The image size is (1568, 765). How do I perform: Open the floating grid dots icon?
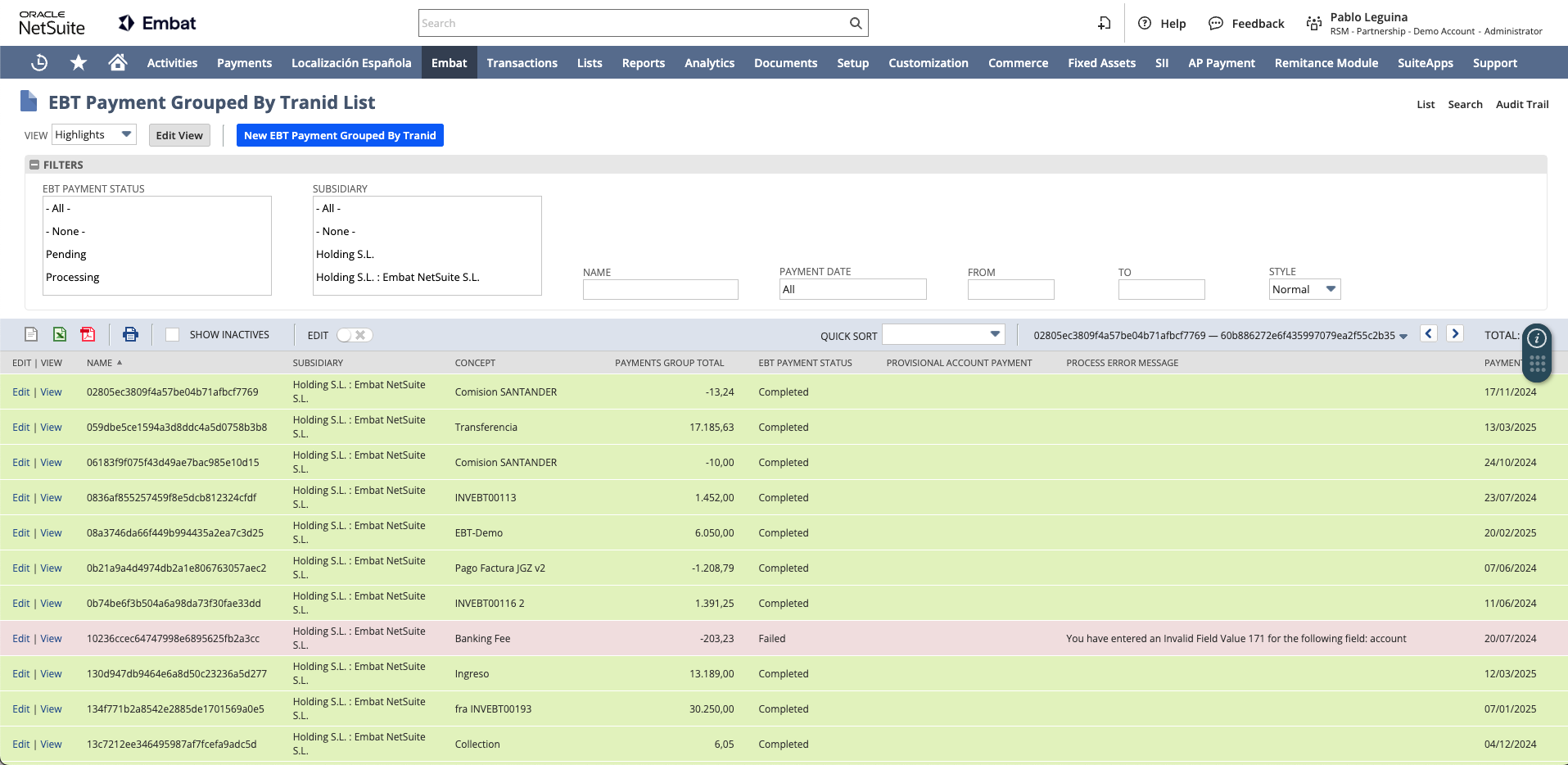(1537, 364)
